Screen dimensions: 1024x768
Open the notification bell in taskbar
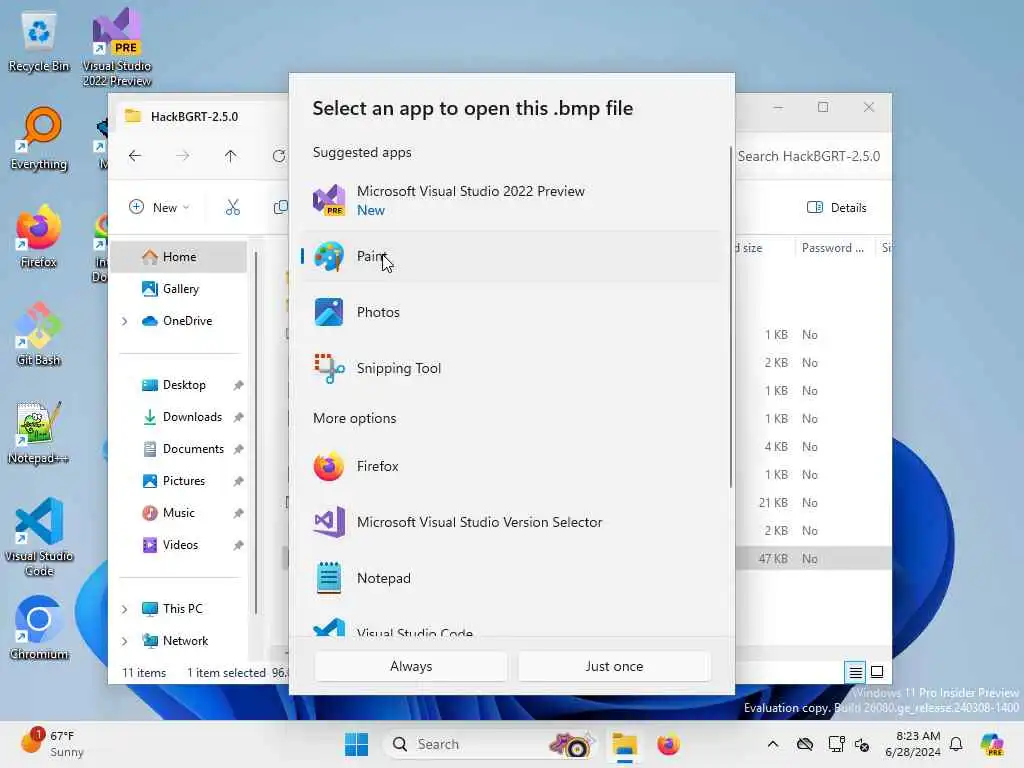(956, 744)
